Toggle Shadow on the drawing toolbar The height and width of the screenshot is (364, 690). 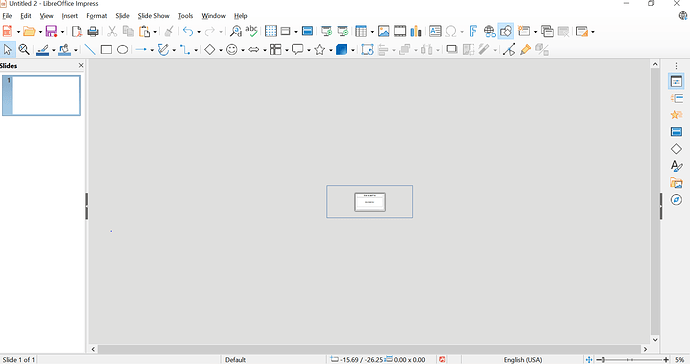point(451,50)
